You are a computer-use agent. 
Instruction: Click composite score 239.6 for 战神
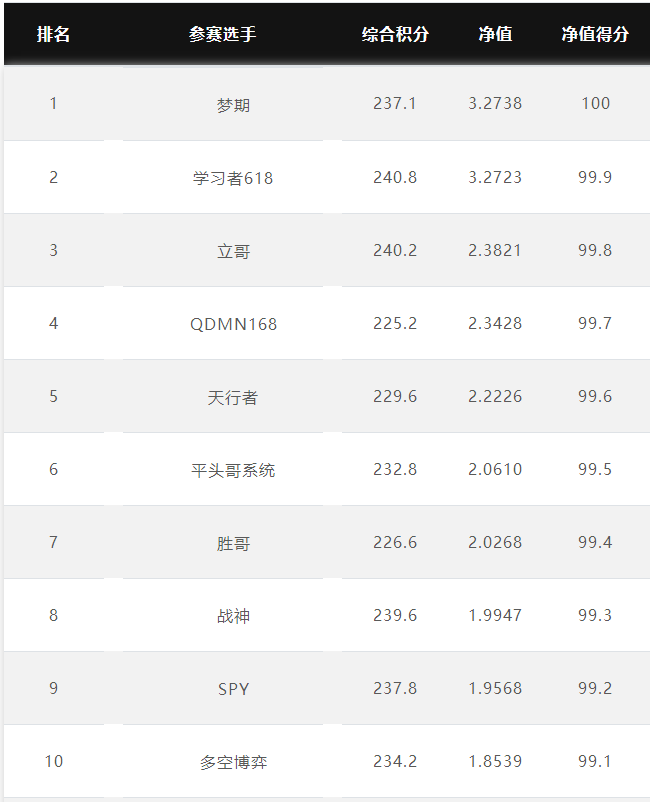point(395,615)
